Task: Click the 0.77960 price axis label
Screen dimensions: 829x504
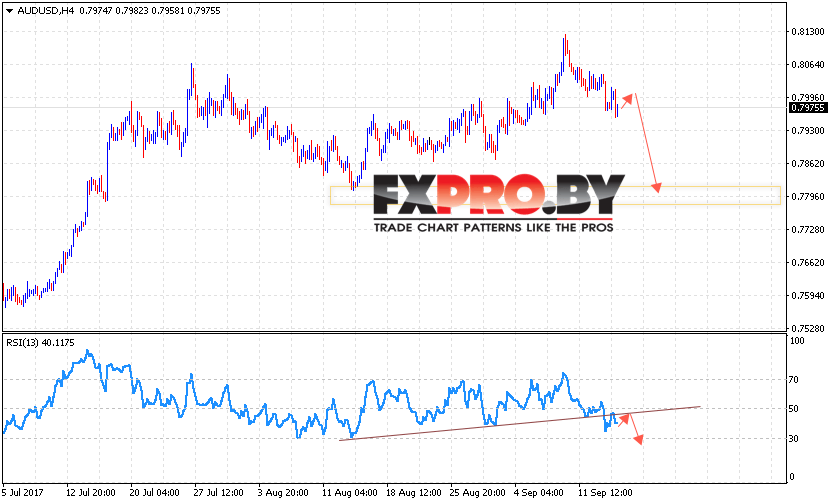Action: 807,196
